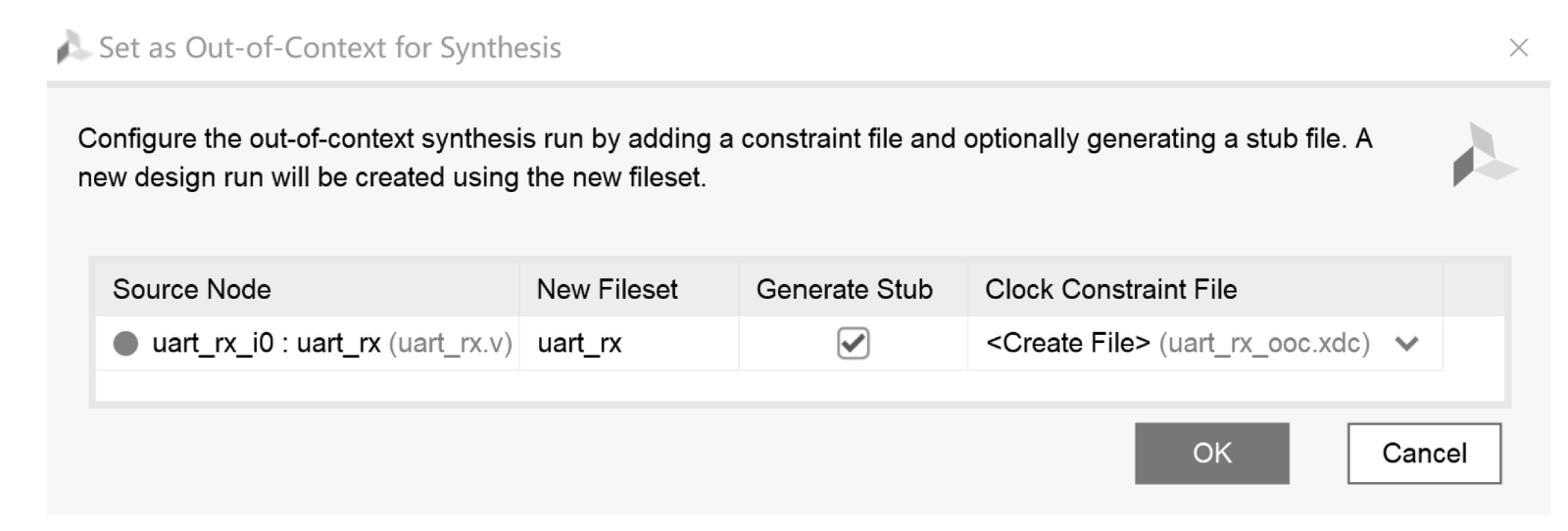Click the dialog title text
The height and width of the screenshot is (531, 1568).
(x=330, y=48)
